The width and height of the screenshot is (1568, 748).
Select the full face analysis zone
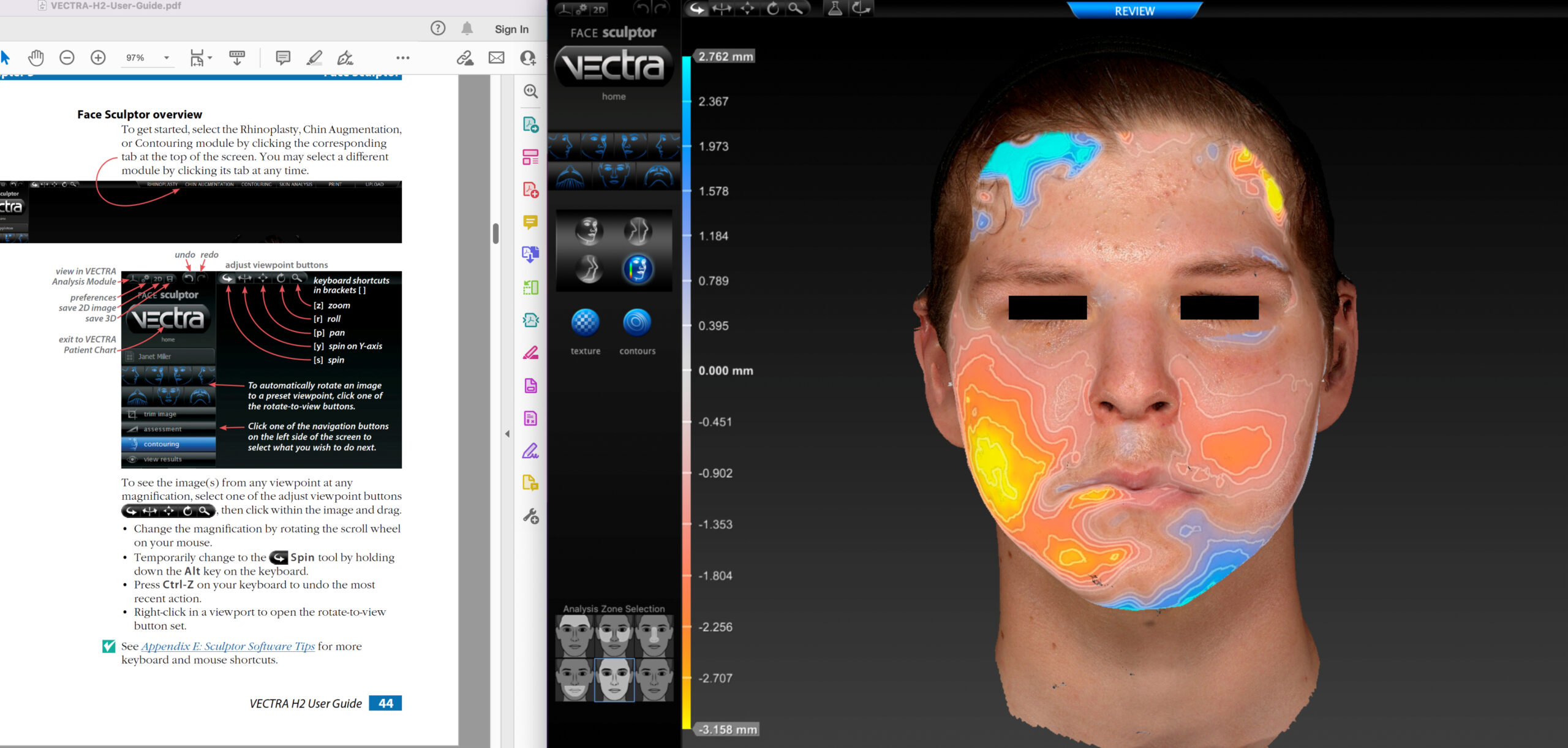(x=614, y=679)
